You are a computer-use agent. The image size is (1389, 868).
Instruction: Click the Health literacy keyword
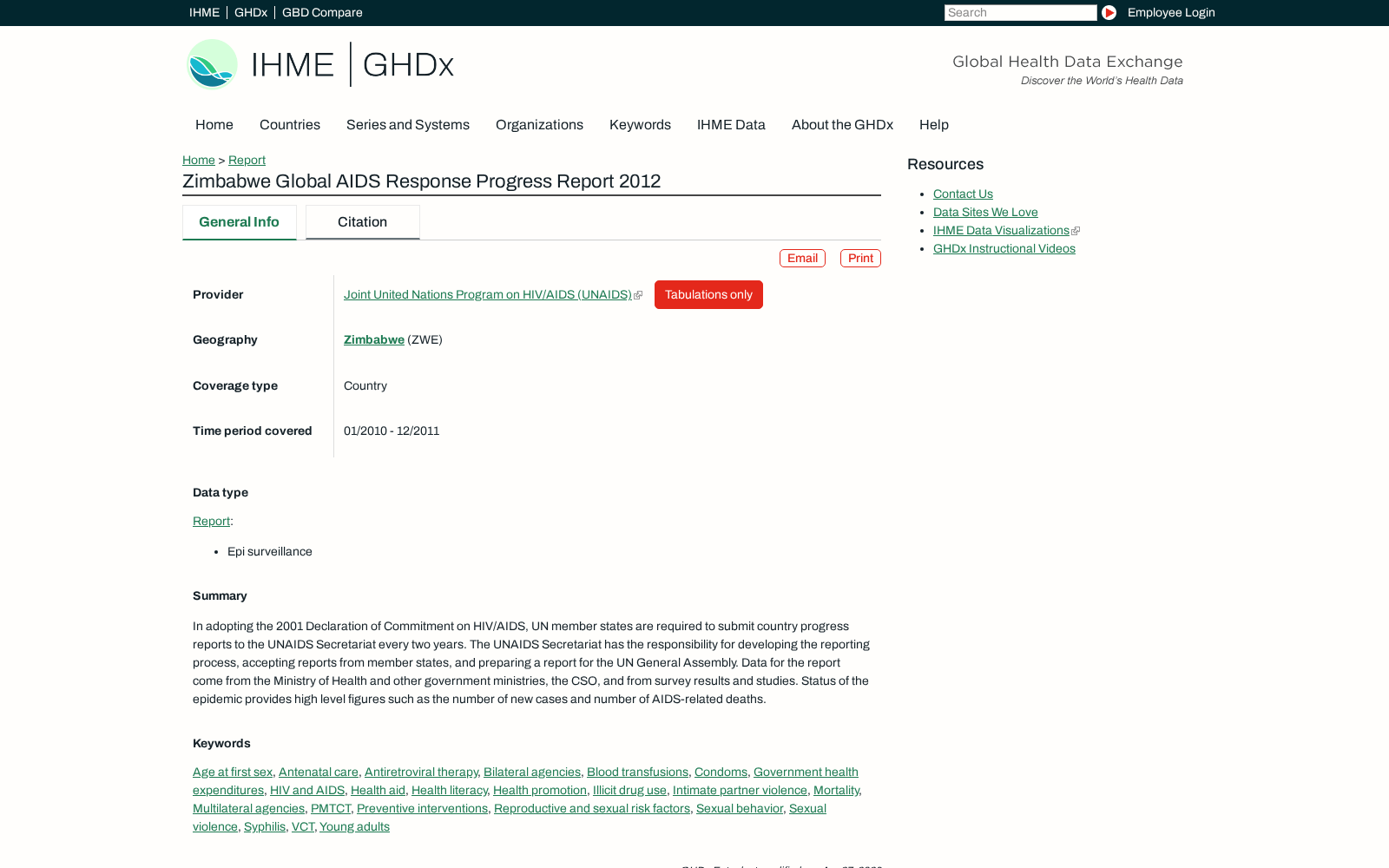point(449,790)
